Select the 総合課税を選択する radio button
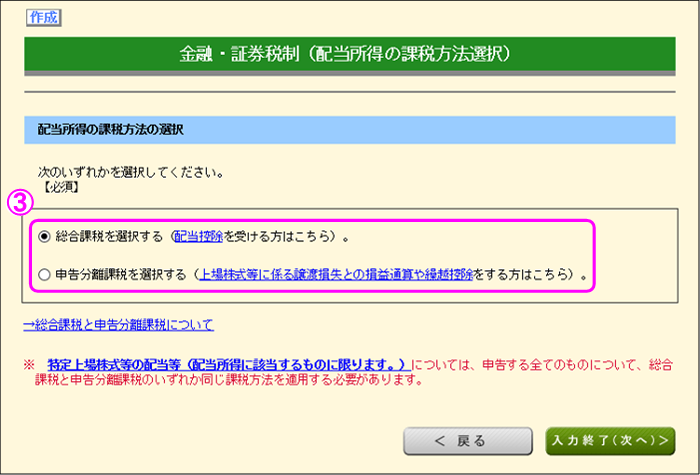The height and width of the screenshot is (475, 700). pos(44,237)
